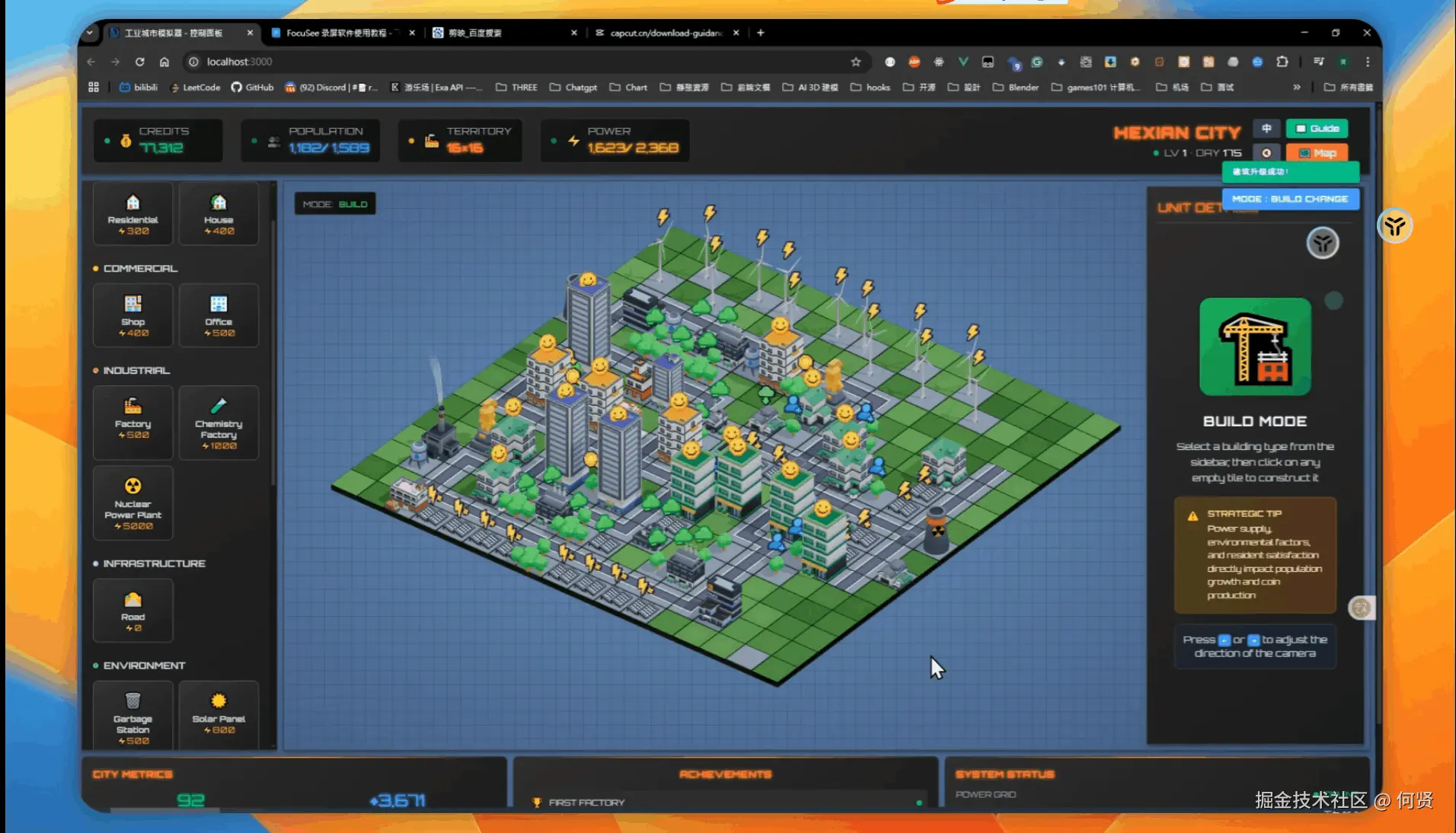This screenshot has height=833, width=1456.
Task: Open the Guide button
Action: coord(1317,129)
